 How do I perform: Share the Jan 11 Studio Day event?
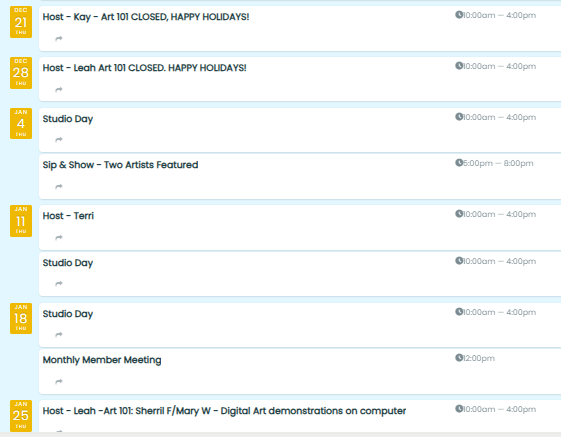pos(59,284)
